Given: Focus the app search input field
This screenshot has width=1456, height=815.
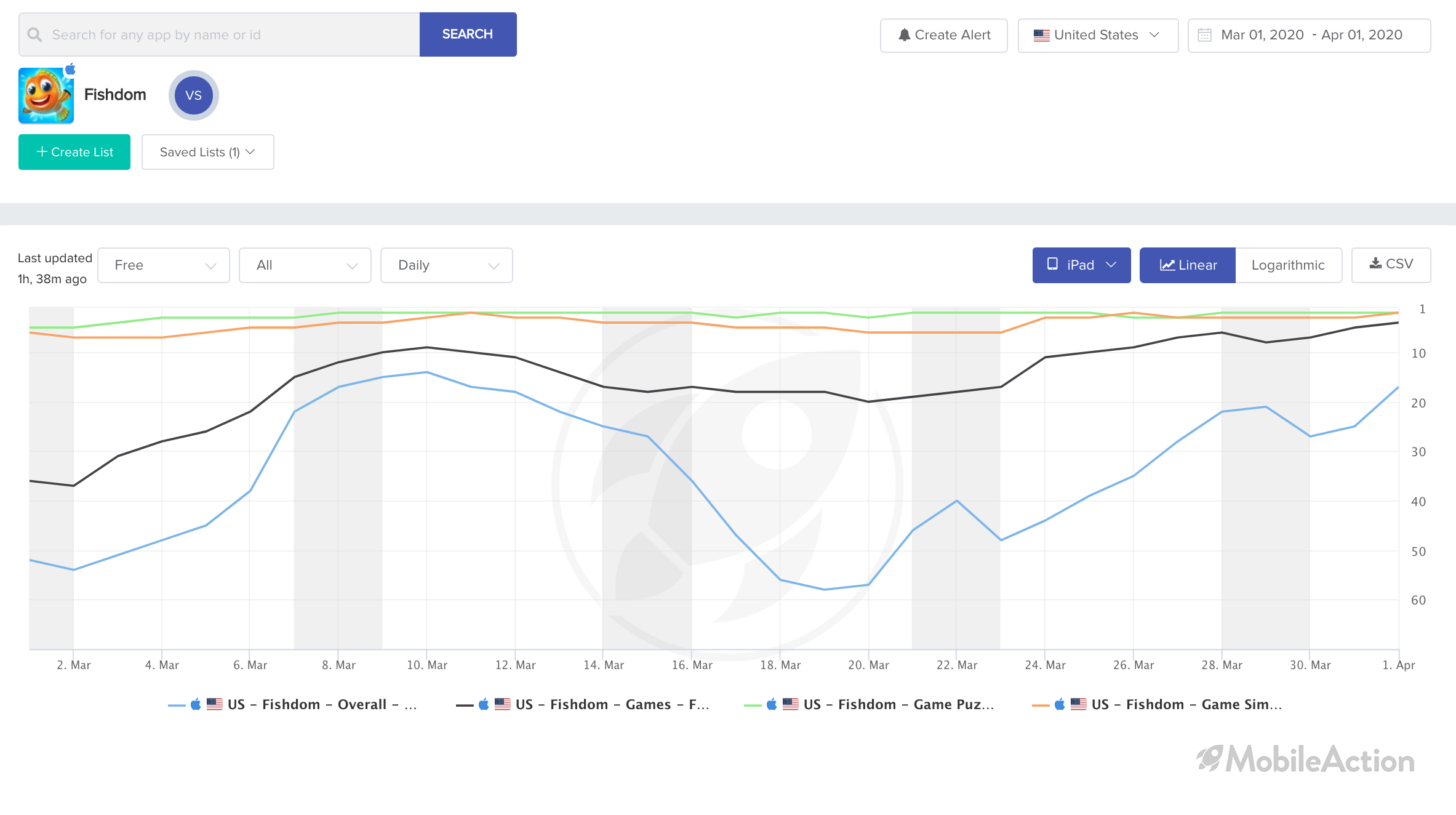Looking at the screenshot, I should [x=220, y=34].
